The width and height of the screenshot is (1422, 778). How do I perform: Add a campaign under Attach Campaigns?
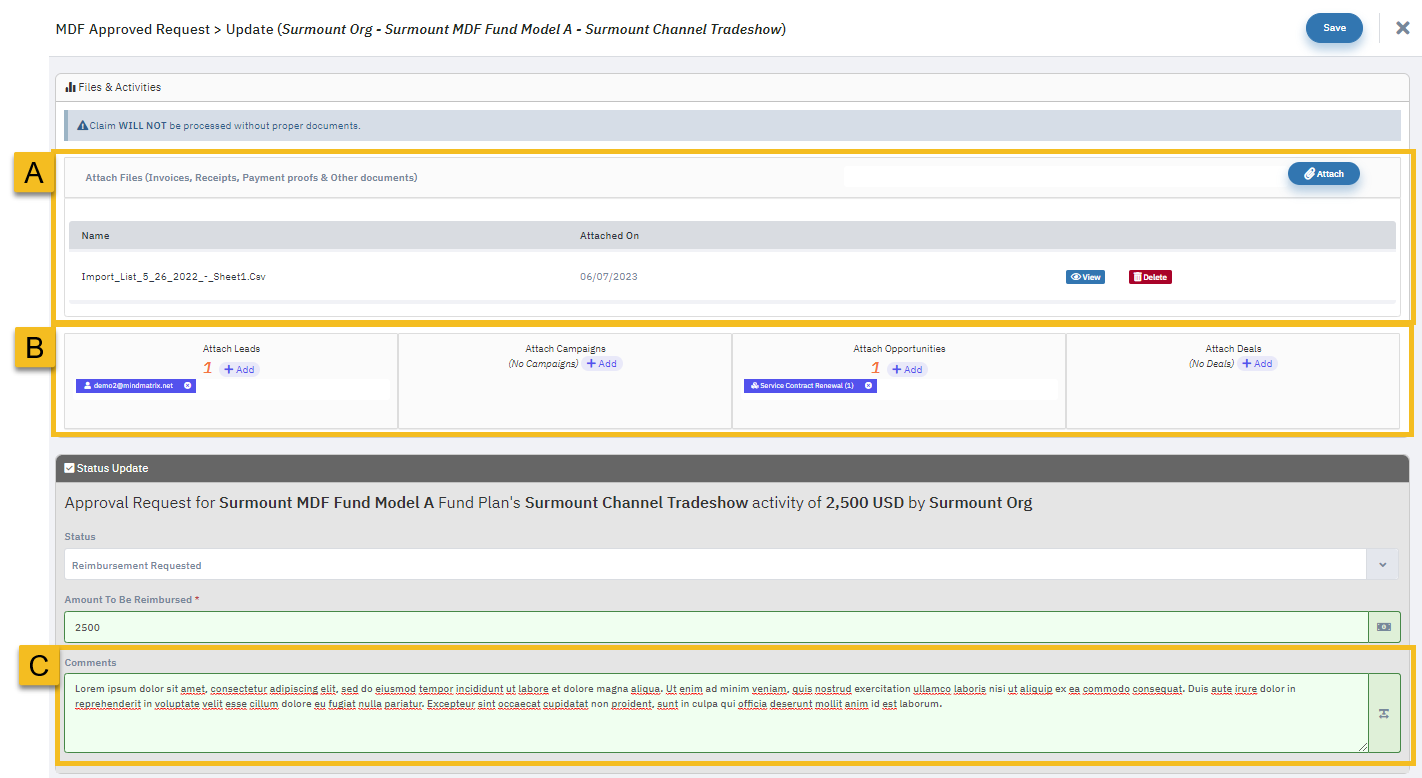point(602,364)
